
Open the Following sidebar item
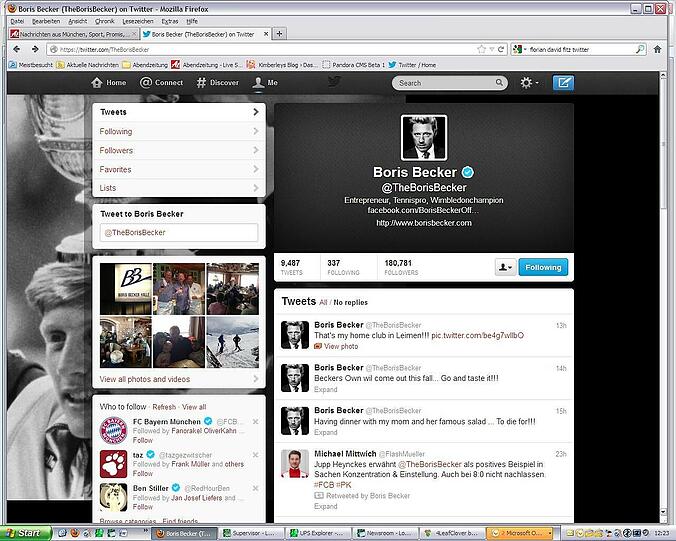(x=179, y=131)
